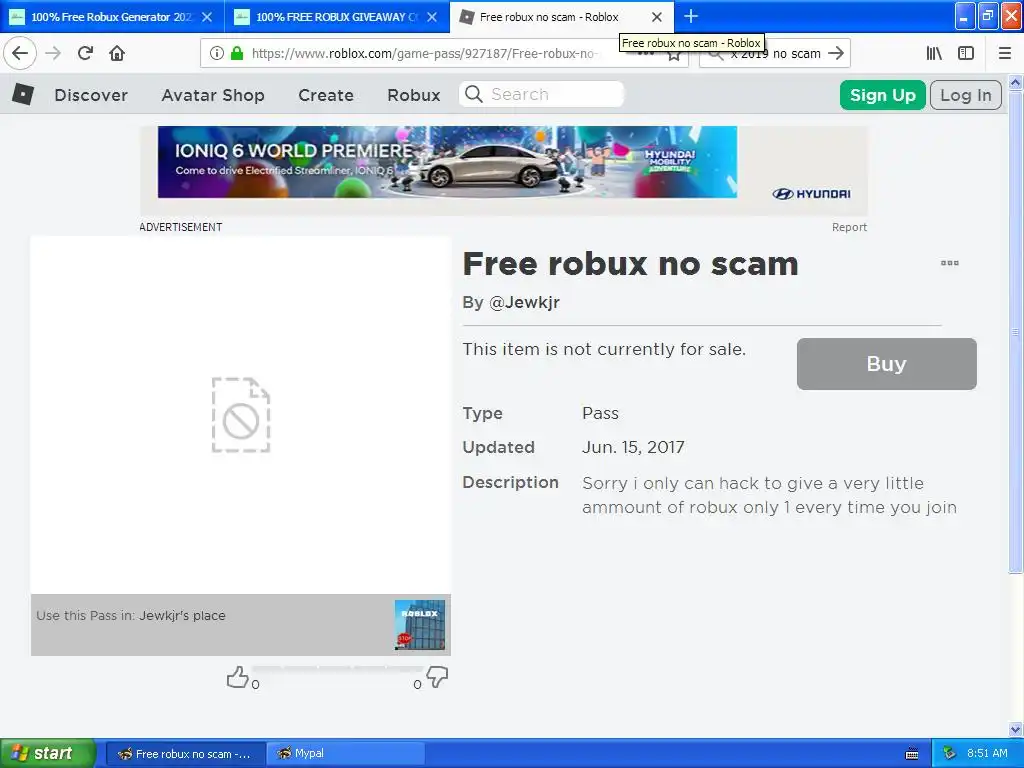Screen dimensions: 1024x768
Task: Select the 'Free robux no scam - Roblox' tab
Action: 561,17
